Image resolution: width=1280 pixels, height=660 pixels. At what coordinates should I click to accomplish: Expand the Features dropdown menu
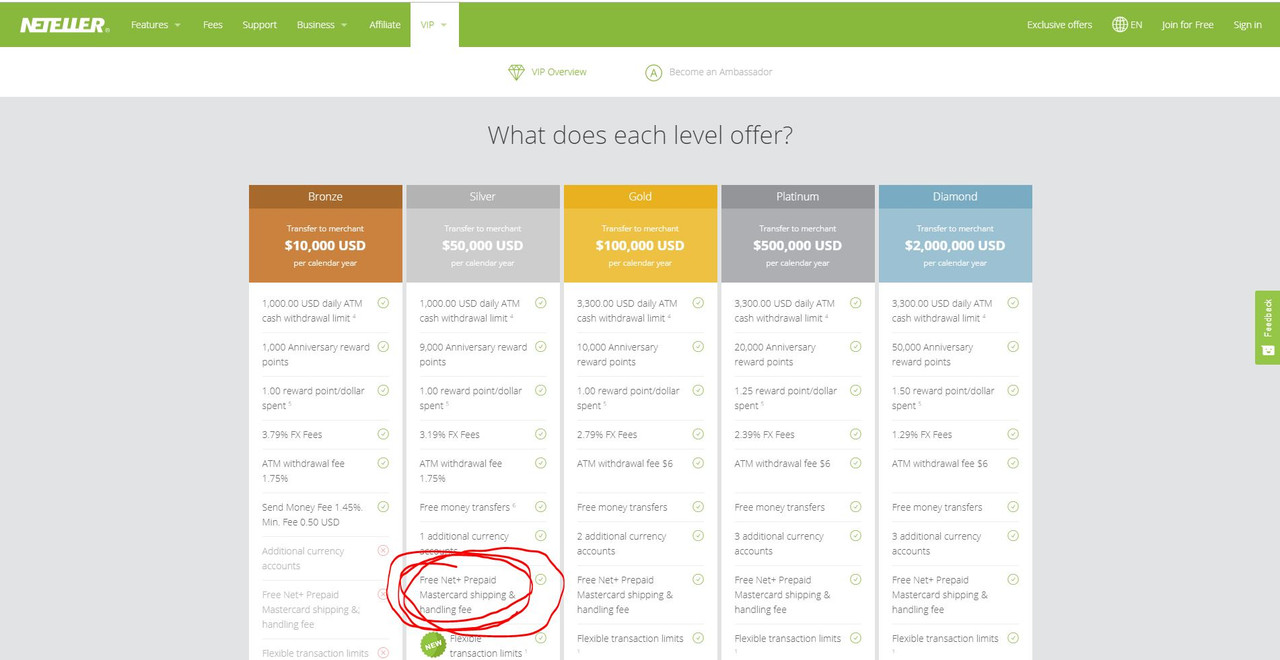155,25
